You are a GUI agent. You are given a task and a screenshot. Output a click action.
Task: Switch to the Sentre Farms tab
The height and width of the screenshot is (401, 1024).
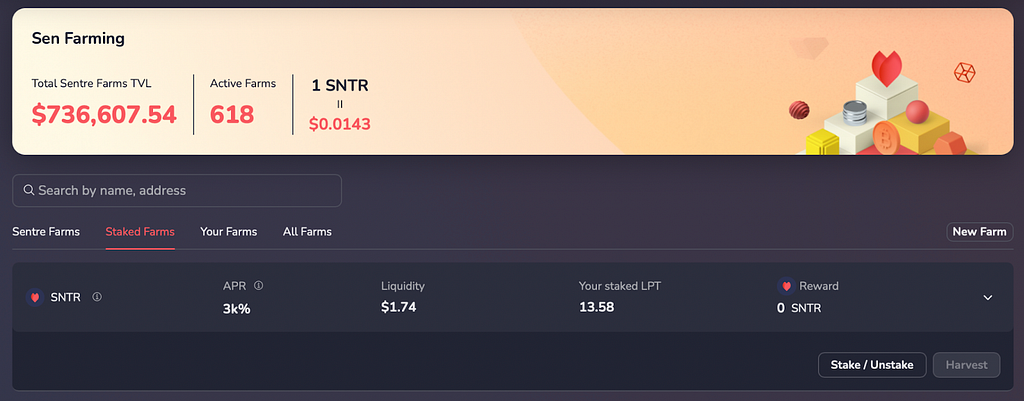click(46, 232)
